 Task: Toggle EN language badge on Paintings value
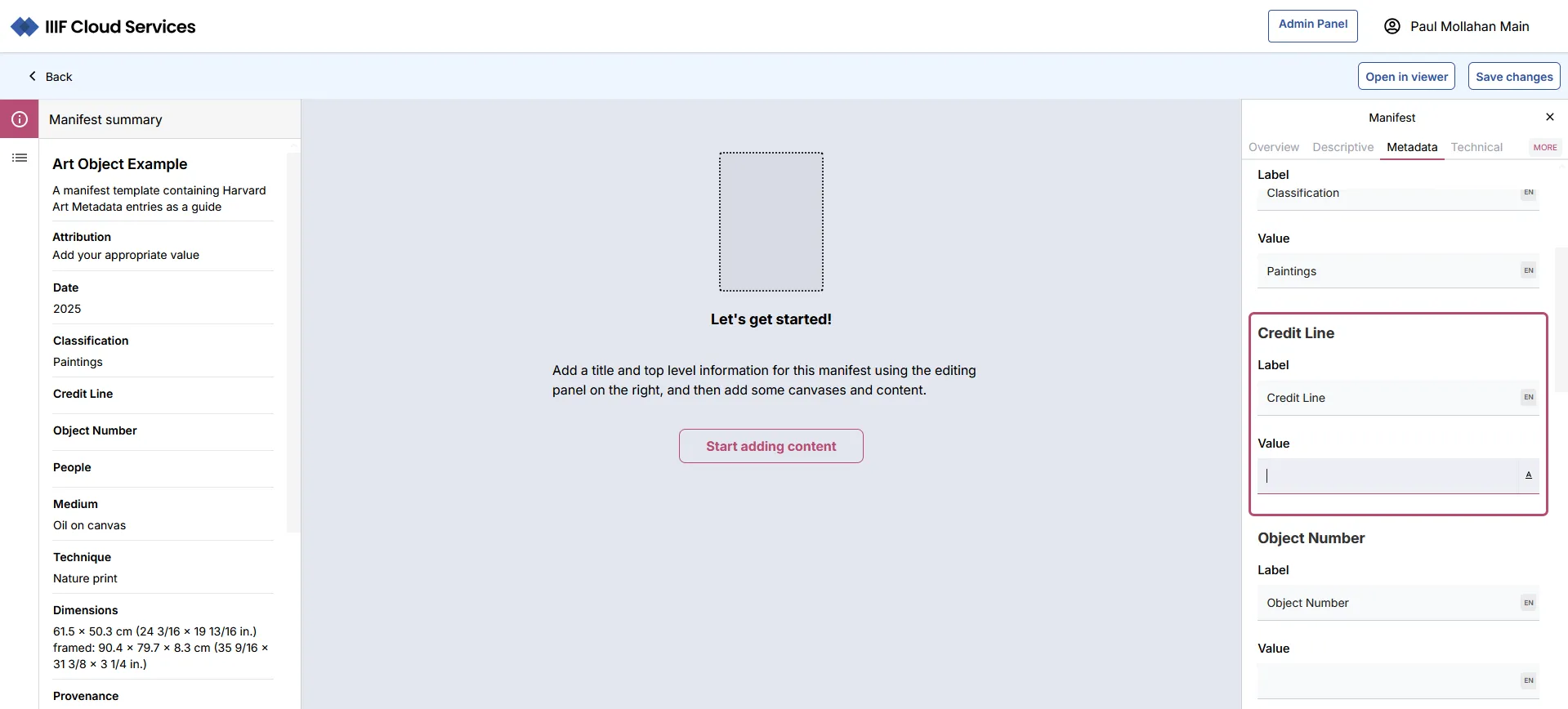1528,270
